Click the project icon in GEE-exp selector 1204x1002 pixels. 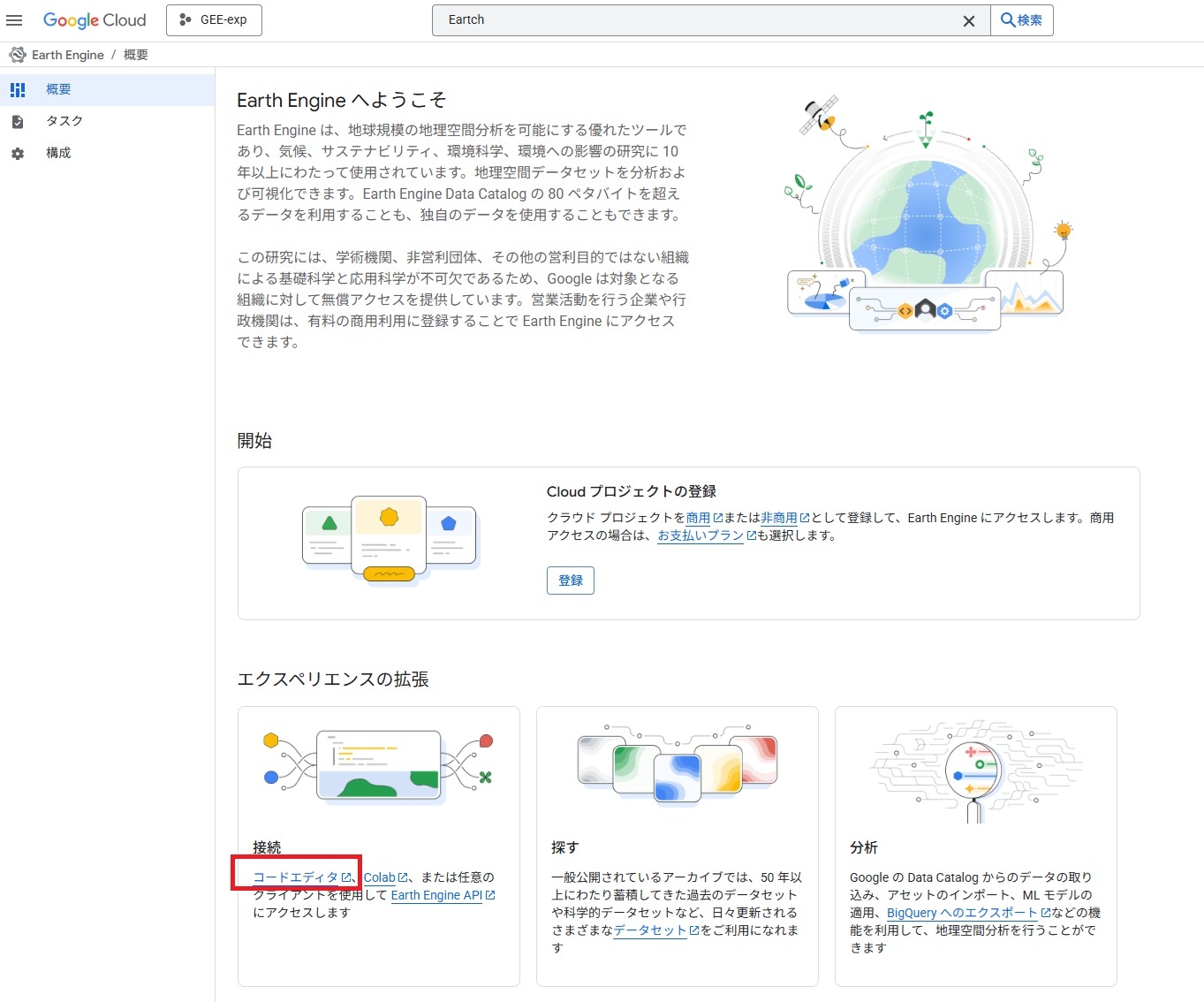[186, 19]
